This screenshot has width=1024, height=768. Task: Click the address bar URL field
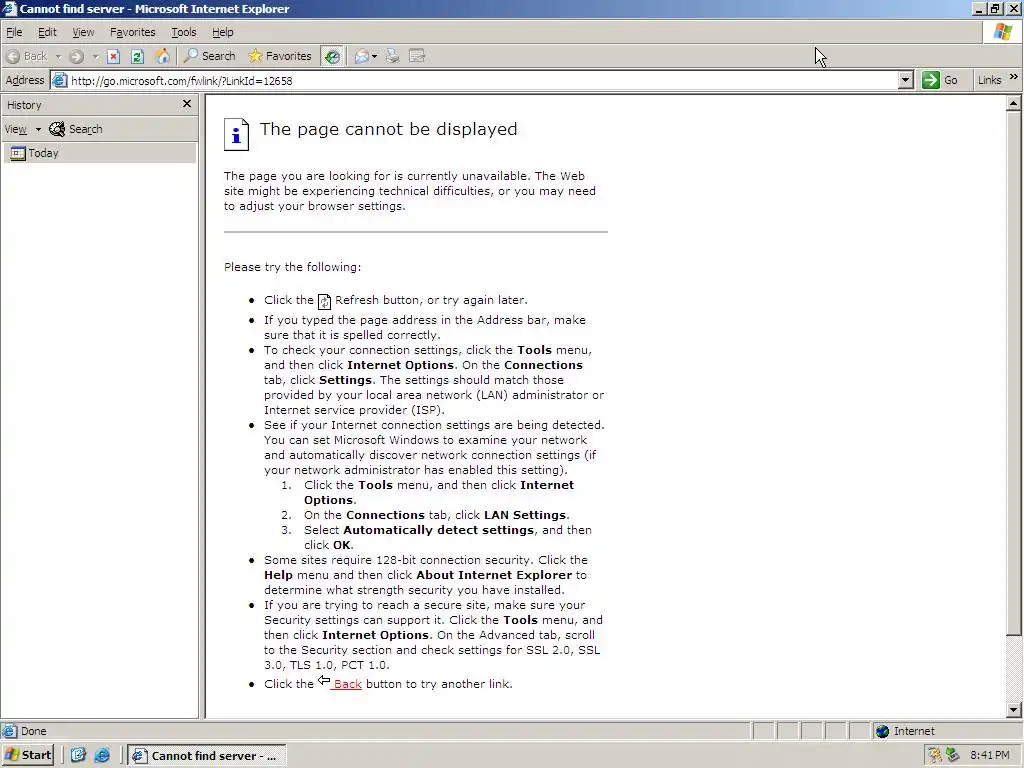(x=483, y=81)
